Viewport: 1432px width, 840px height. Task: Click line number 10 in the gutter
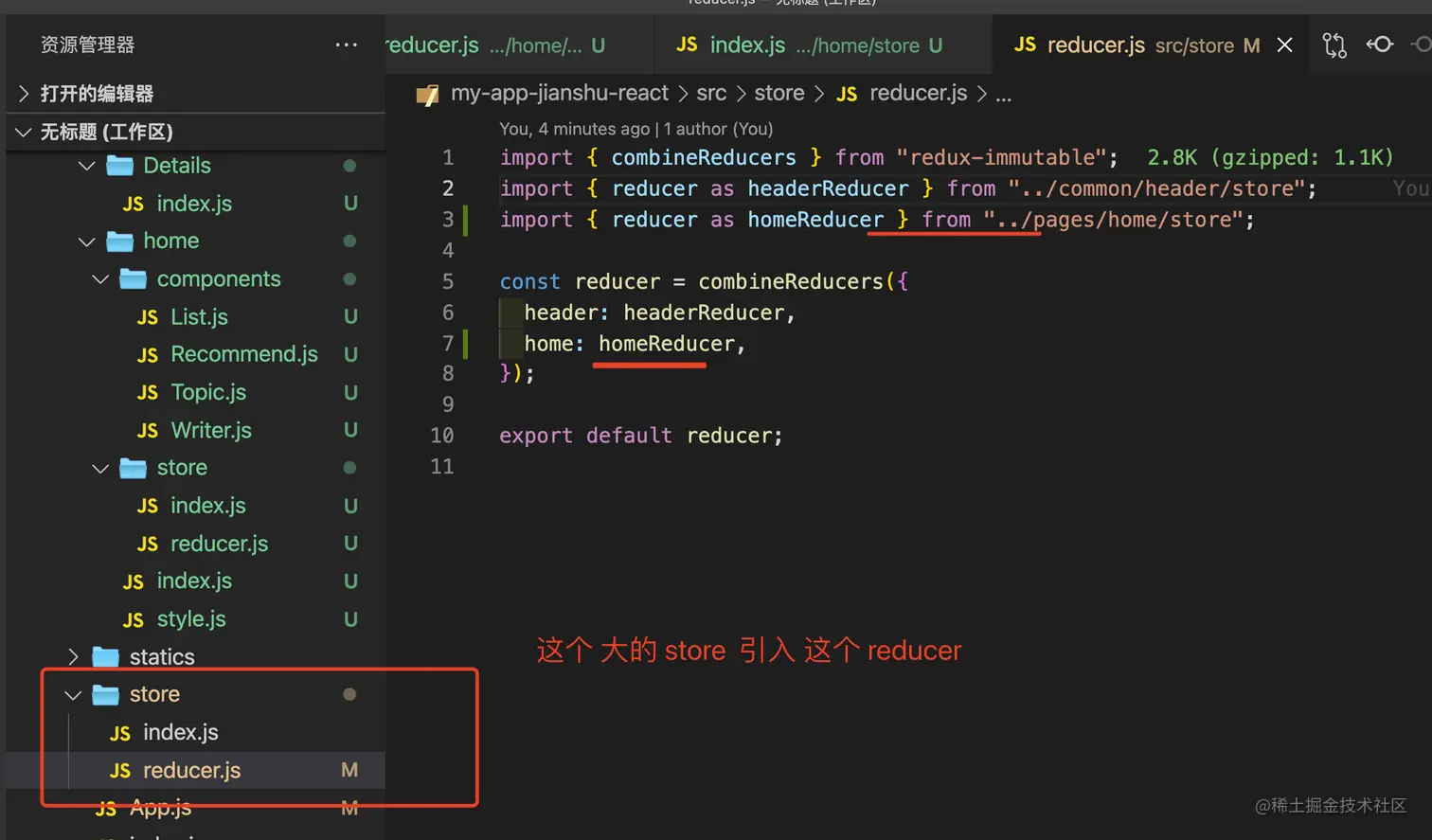point(442,436)
